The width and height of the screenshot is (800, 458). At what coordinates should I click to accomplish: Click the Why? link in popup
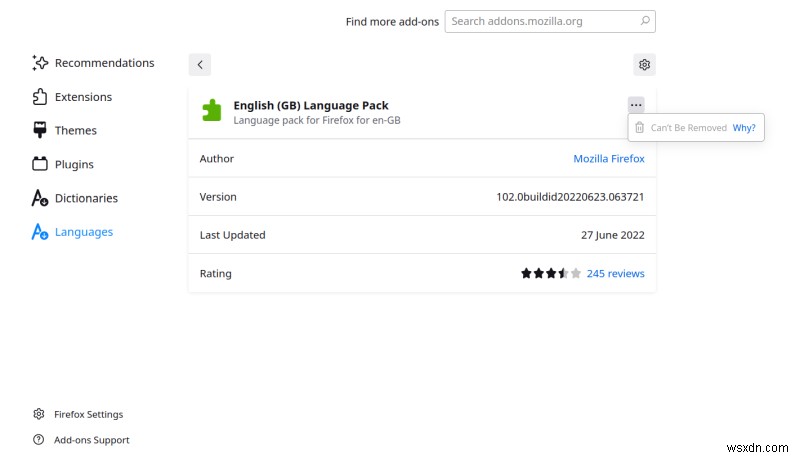(x=744, y=128)
